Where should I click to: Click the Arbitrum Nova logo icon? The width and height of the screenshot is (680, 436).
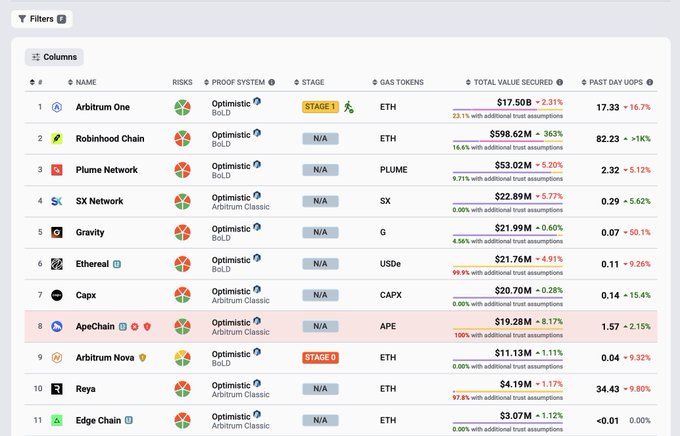[57, 357]
